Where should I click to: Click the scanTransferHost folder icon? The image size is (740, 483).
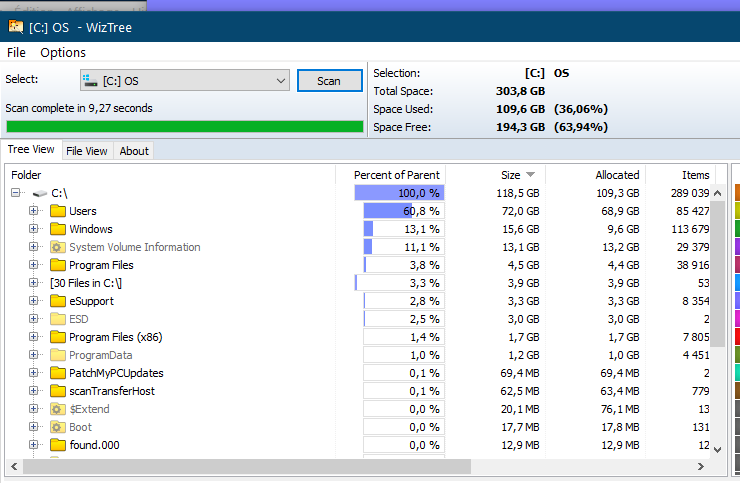(x=58, y=391)
